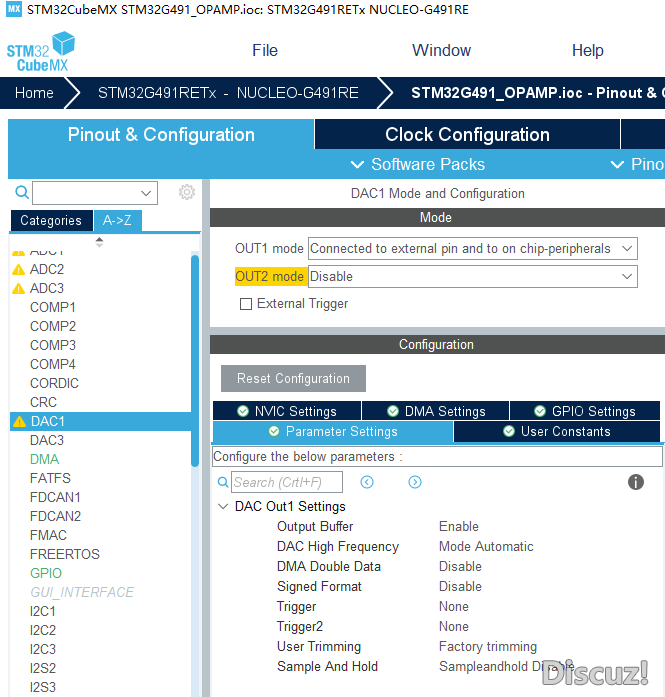Click the sort arrows above the peripheral list
665x697 pixels.
tap(99, 242)
